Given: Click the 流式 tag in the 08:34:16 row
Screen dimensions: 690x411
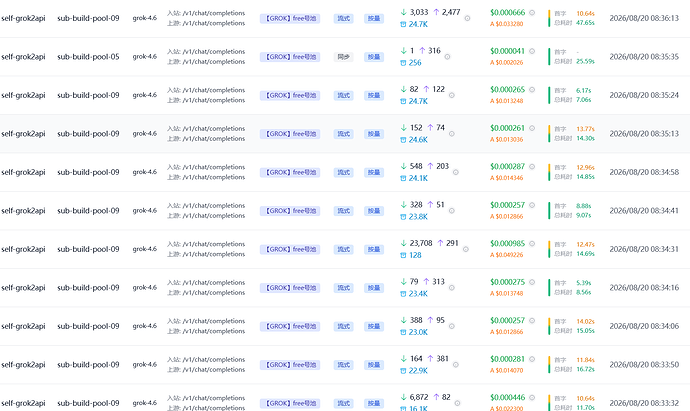Looking at the screenshot, I should click(343, 288).
